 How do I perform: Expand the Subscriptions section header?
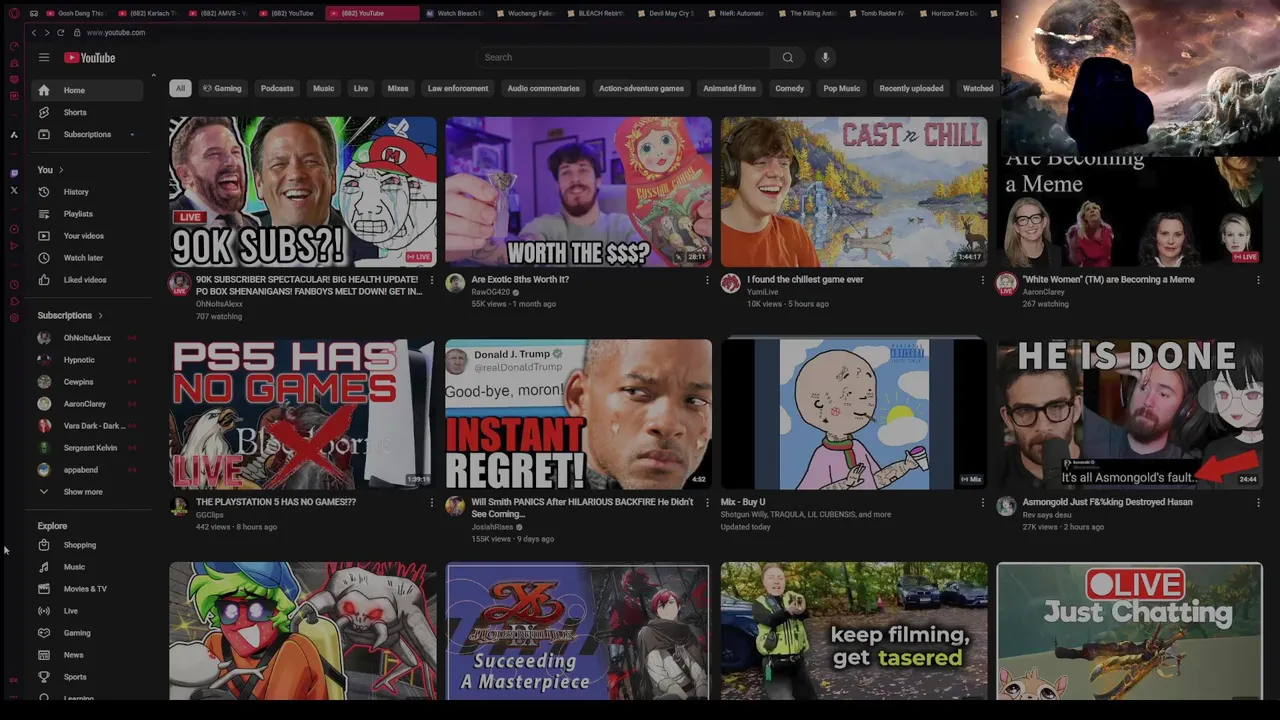[x=70, y=316]
